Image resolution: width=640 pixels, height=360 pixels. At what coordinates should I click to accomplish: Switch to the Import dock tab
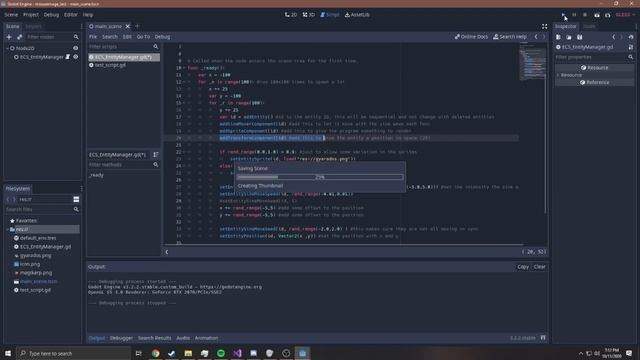(x=33, y=26)
